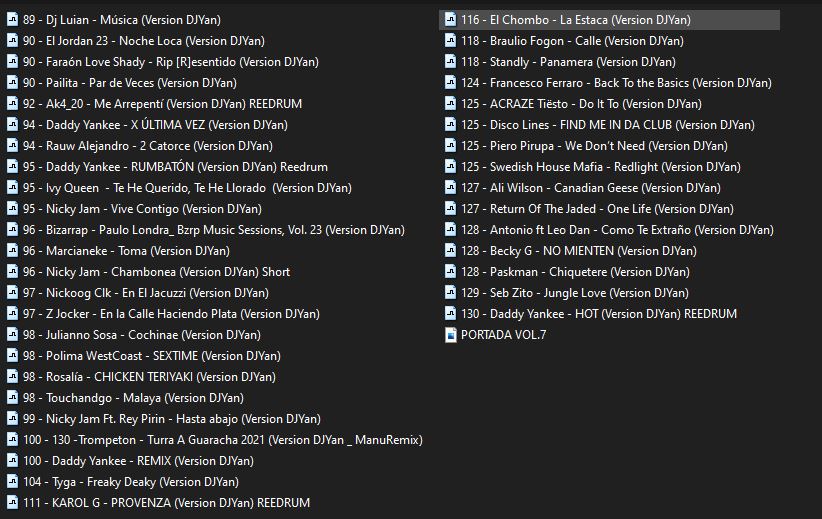Screen dimensions: 822x519
Task: Click the icon beside Swedish House Mafia - Redlight
Action: pos(450,166)
